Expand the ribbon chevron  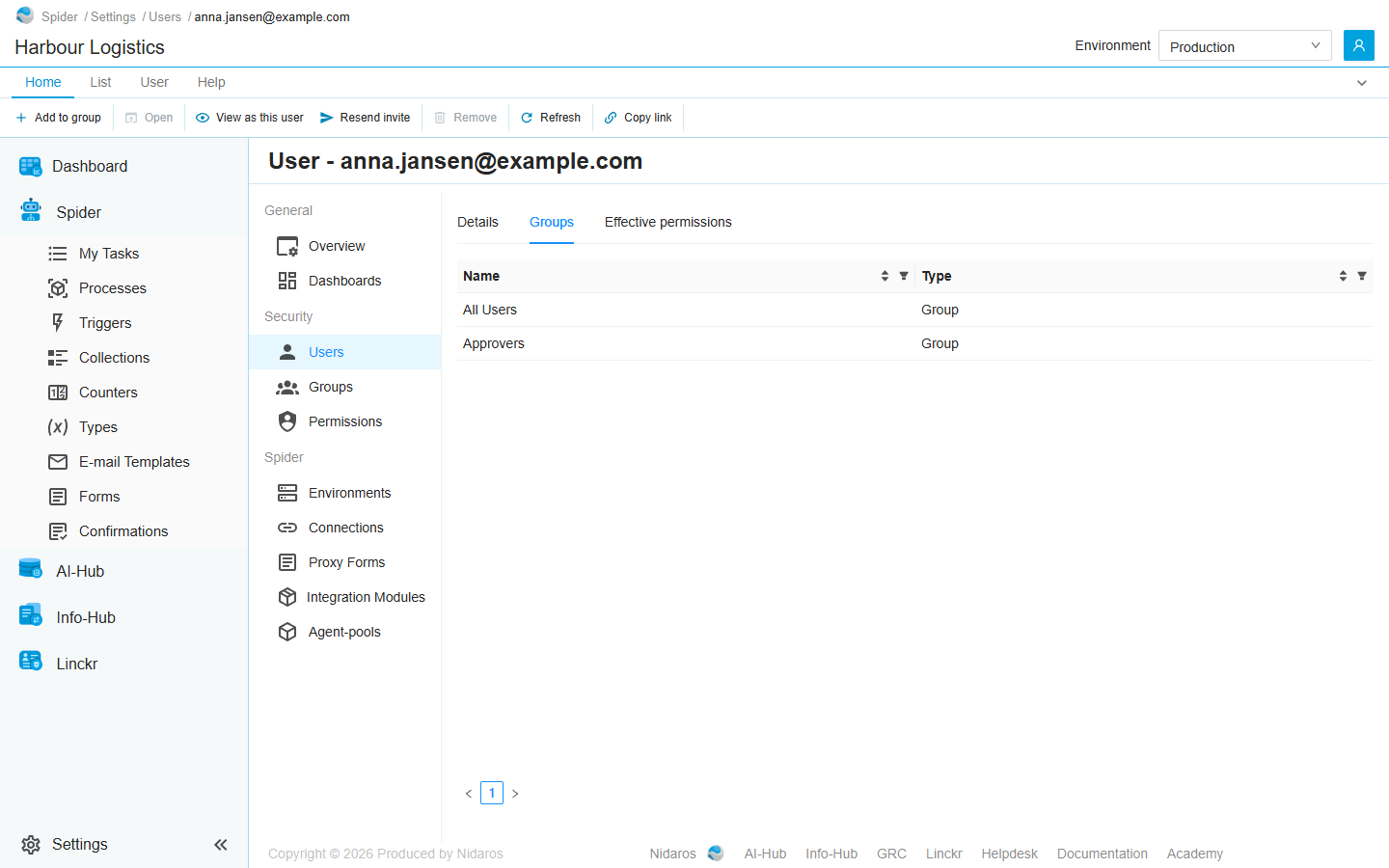tap(1362, 83)
